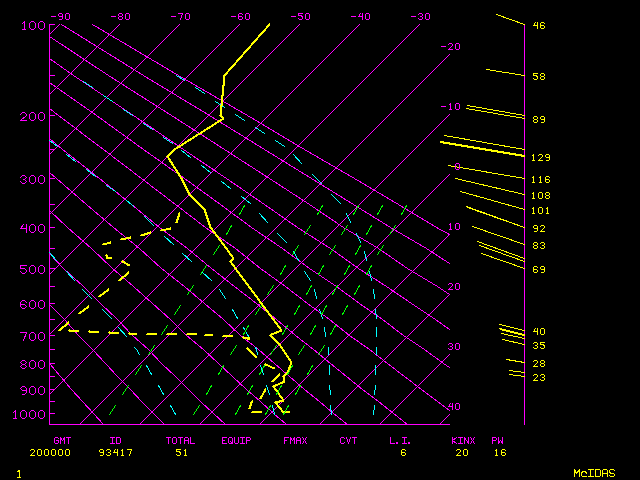
Task: Select the 23 knot wind speed label
Action: pyautogui.click(x=539, y=378)
